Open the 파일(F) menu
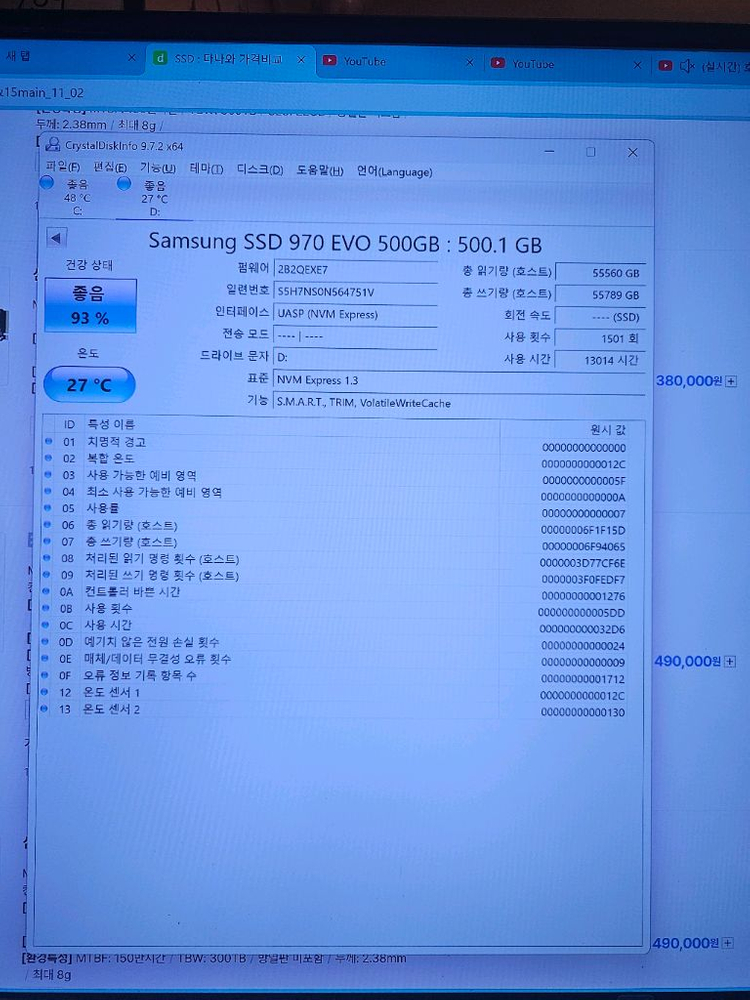 click(x=63, y=166)
